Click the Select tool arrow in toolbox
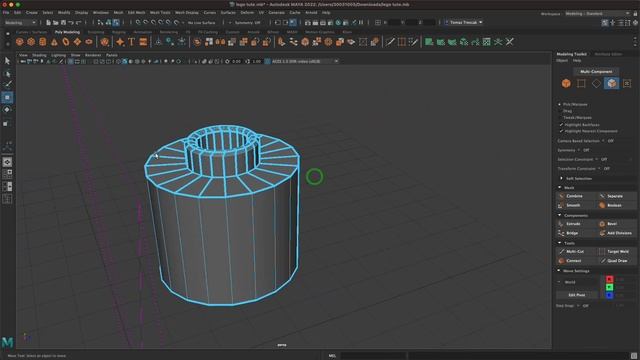 coord(7,61)
